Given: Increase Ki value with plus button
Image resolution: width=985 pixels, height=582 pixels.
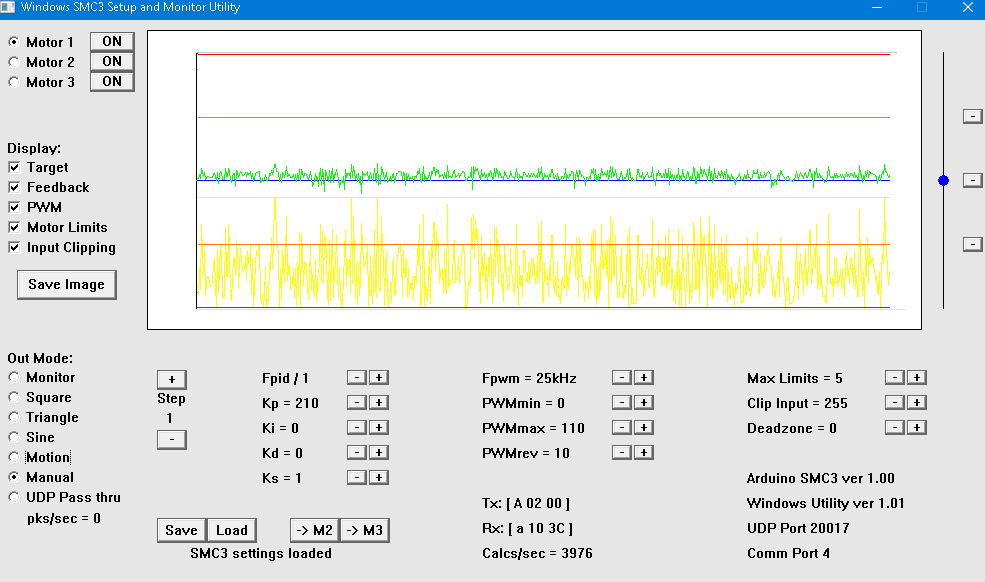Looking at the screenshot, I should coord(379,428).
